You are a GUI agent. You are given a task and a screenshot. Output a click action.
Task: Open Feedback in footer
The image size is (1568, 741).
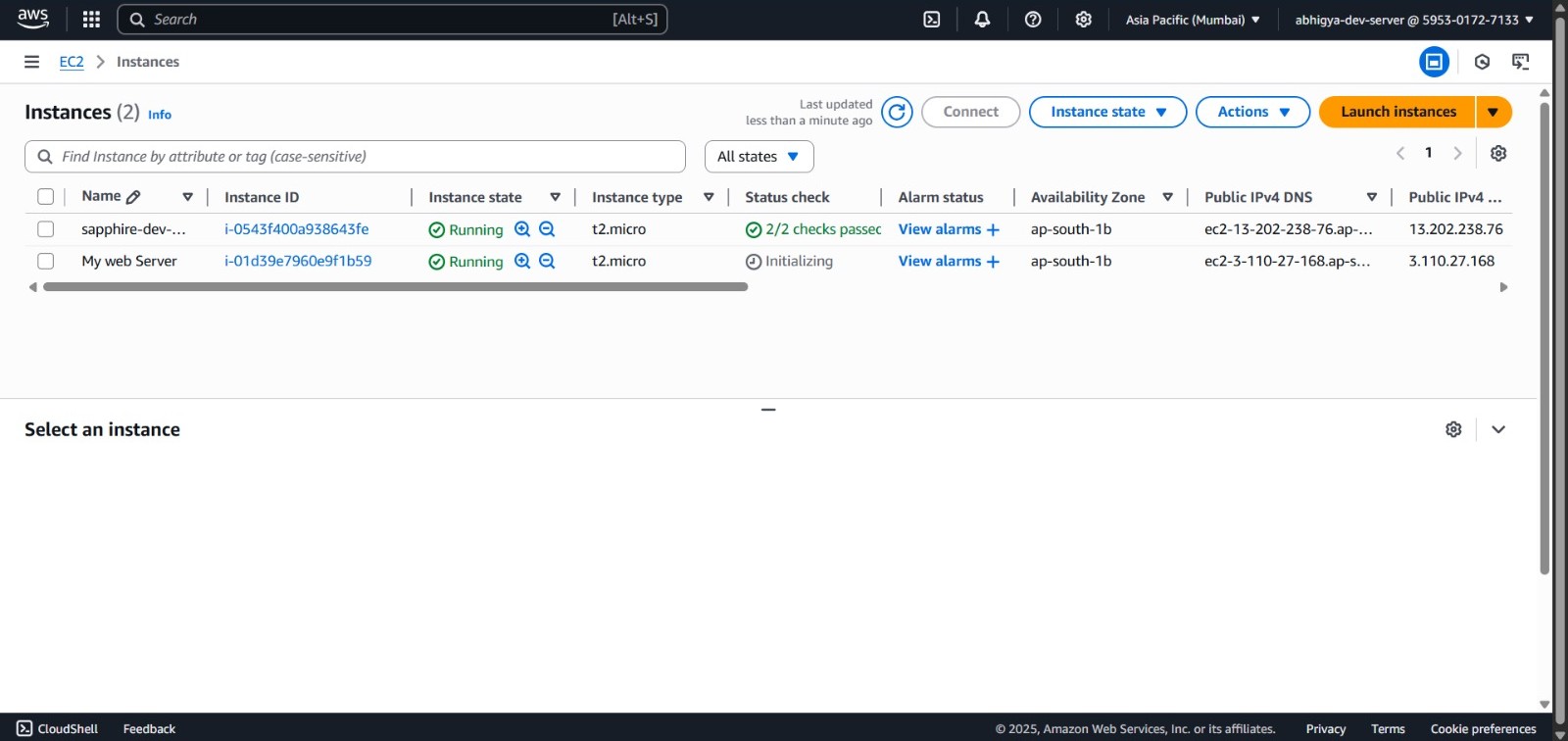[149, 728]
